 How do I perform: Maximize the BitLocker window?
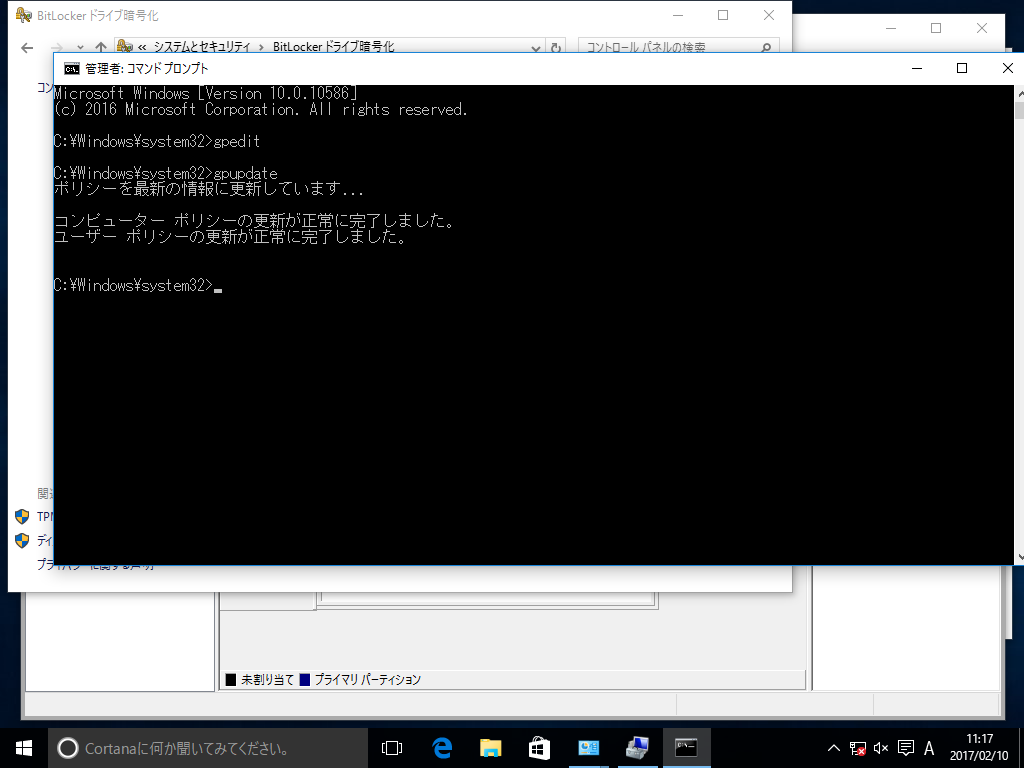tap(723, 15)
